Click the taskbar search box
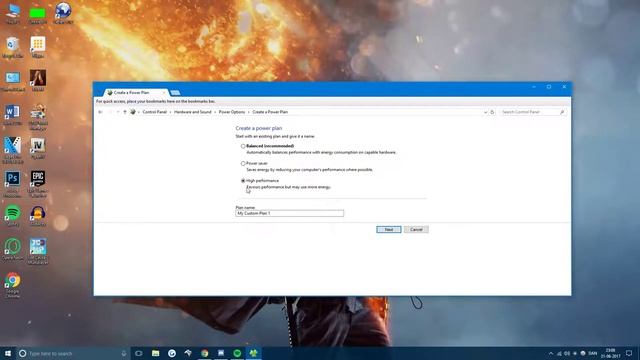640x360 pixels. 73,353
